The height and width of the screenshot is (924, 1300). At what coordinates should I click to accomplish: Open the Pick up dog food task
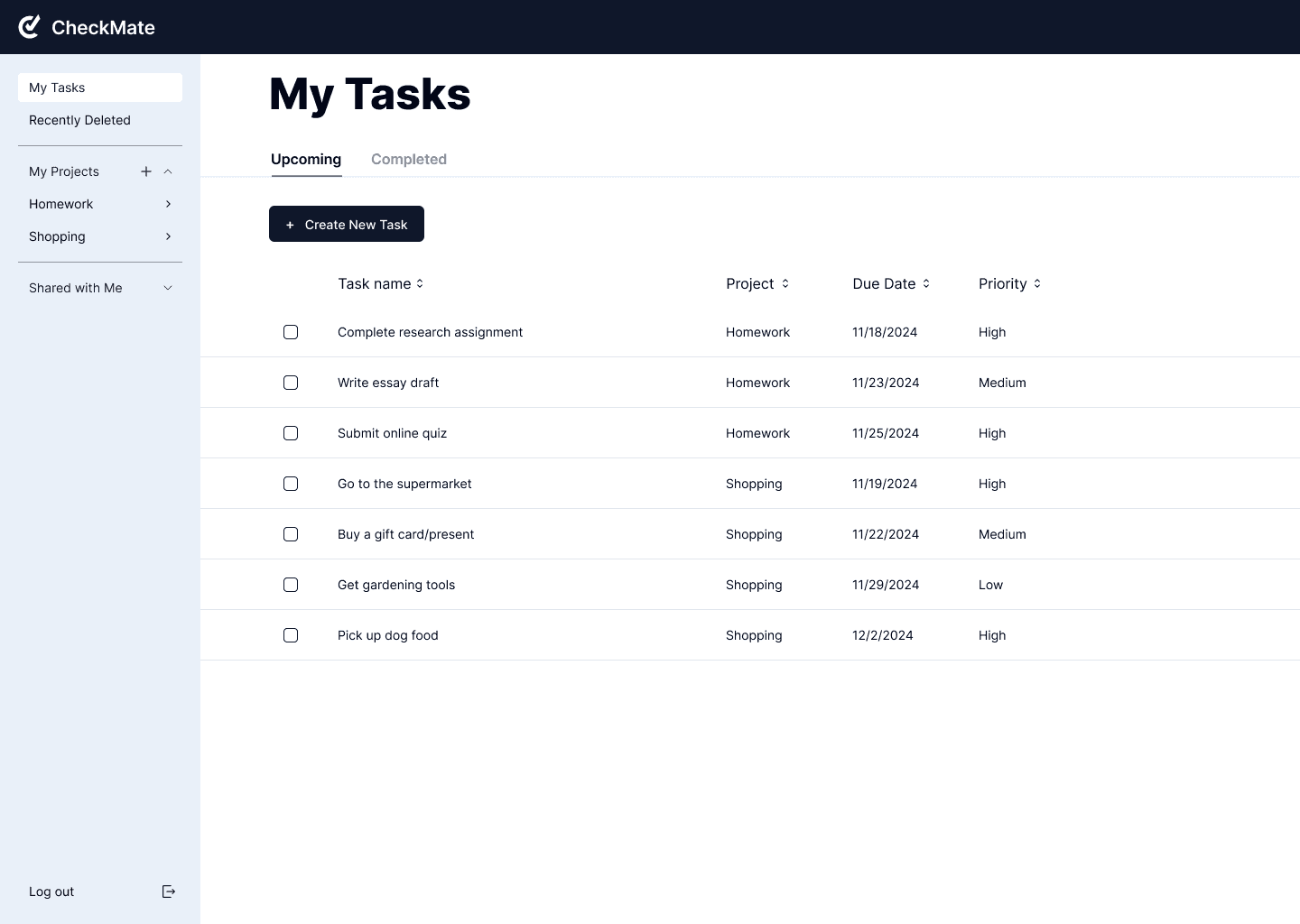pyautogui.click(x=388, y=635)
